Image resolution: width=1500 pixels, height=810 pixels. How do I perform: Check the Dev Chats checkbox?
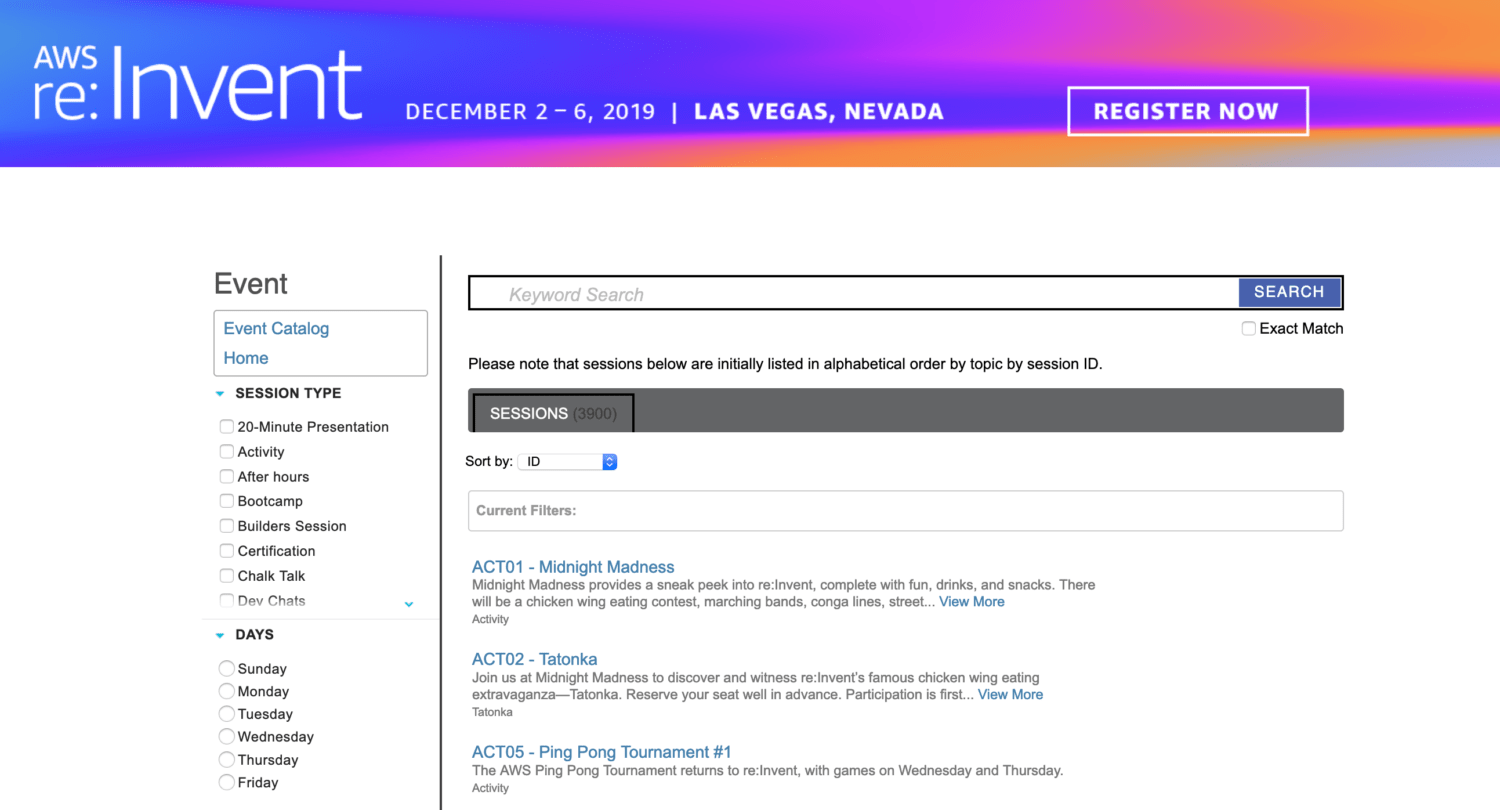coord(227,600)
